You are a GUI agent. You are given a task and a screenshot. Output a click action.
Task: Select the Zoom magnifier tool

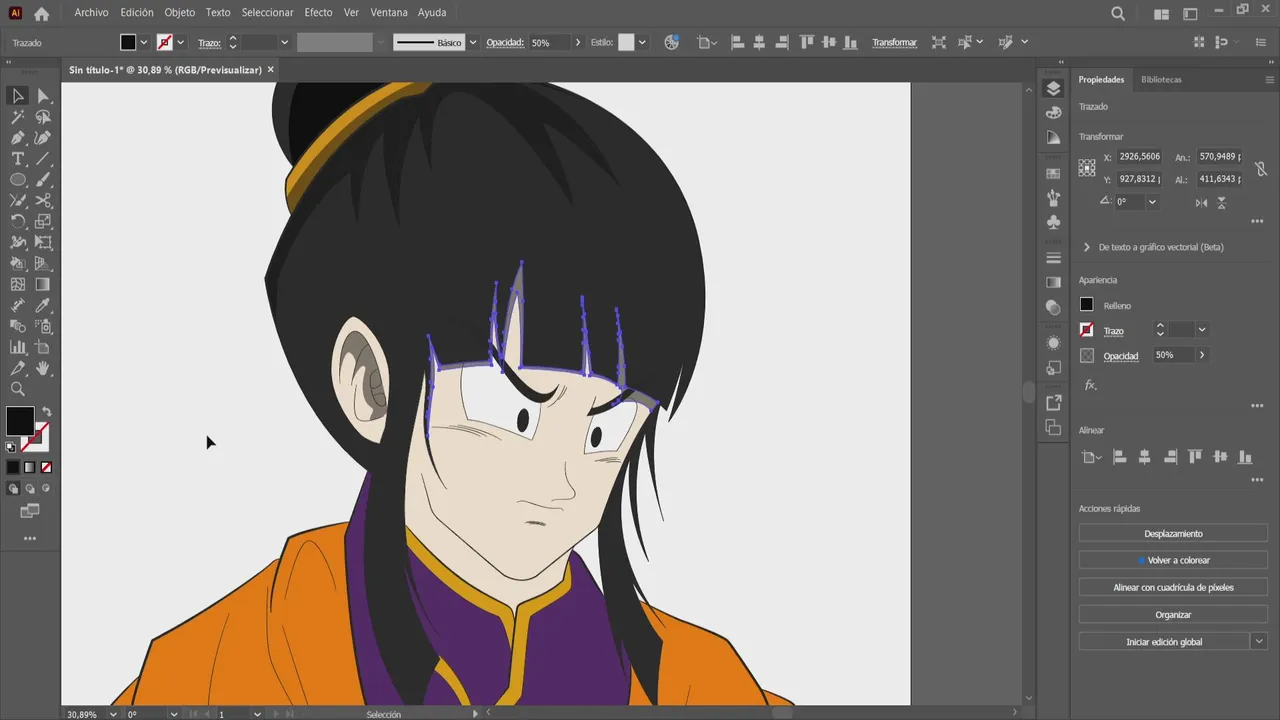18,390
